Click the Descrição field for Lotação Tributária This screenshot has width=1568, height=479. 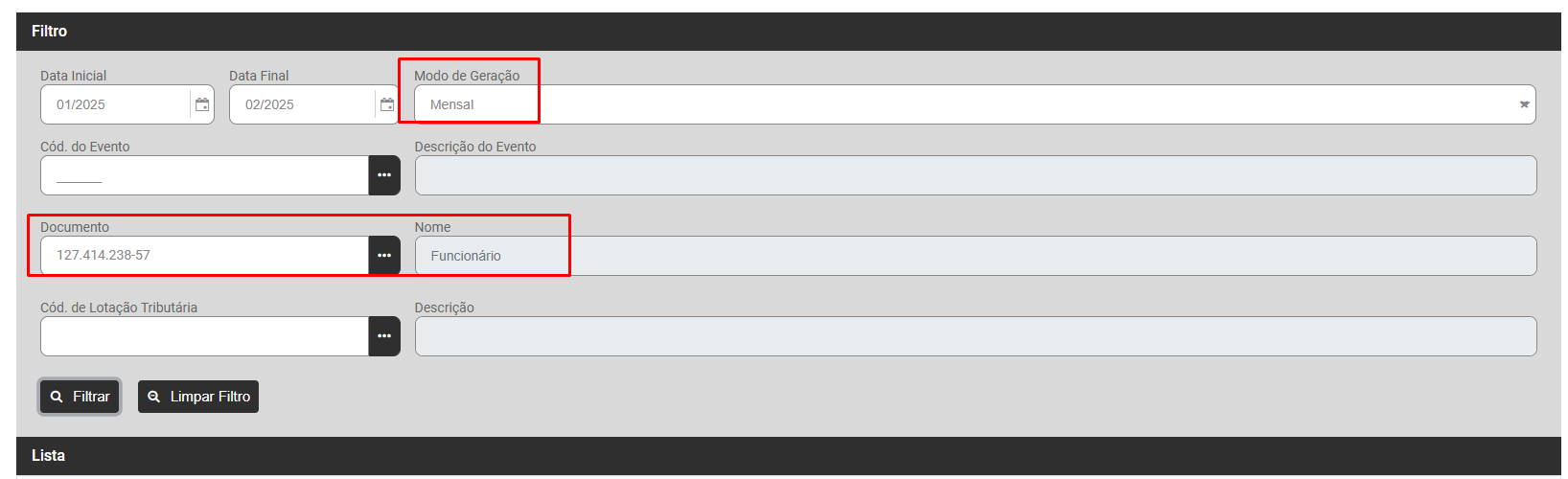coord(975,336)
